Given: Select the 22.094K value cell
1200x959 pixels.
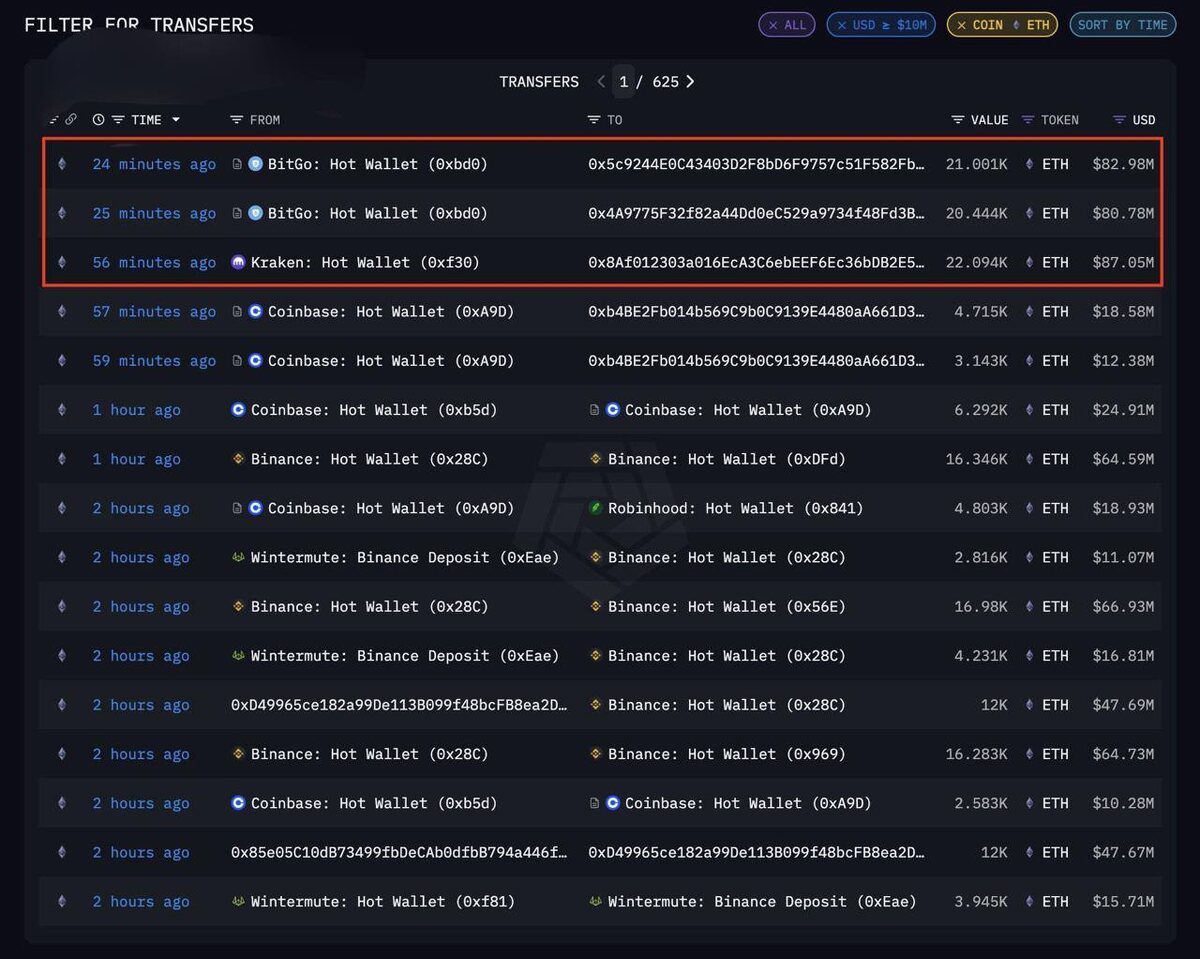Looking at the screenshot, I should (977, 262).
